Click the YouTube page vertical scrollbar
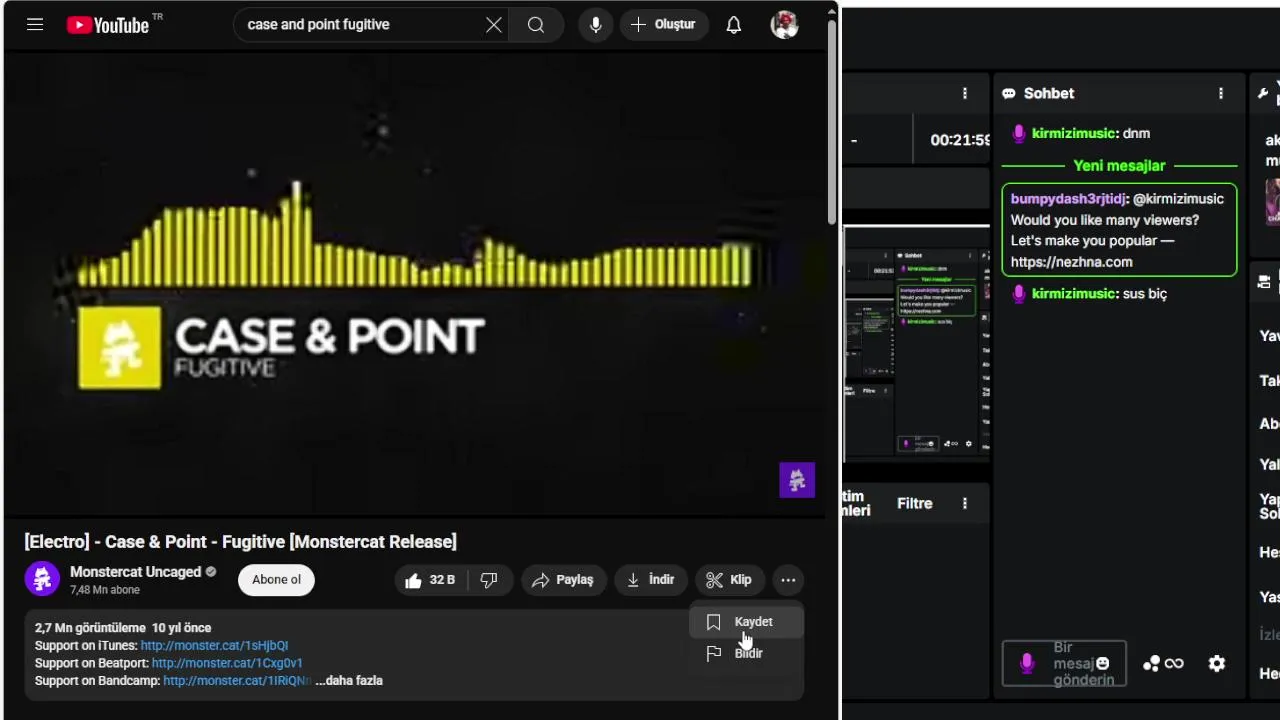The height and width of the screenshot is (720, 1280). [832, 120]
